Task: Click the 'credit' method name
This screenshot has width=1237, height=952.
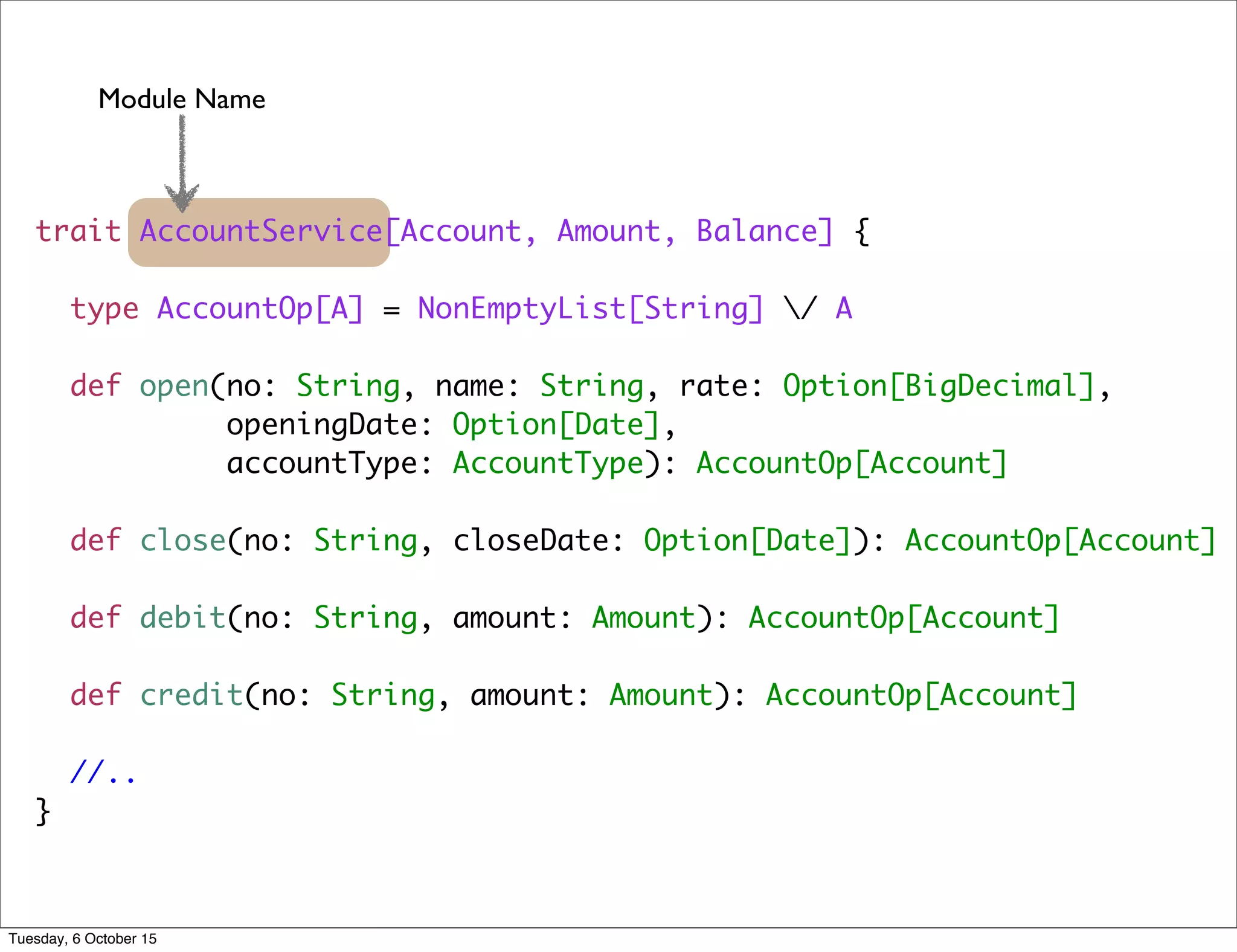Action: coord(191,695)
